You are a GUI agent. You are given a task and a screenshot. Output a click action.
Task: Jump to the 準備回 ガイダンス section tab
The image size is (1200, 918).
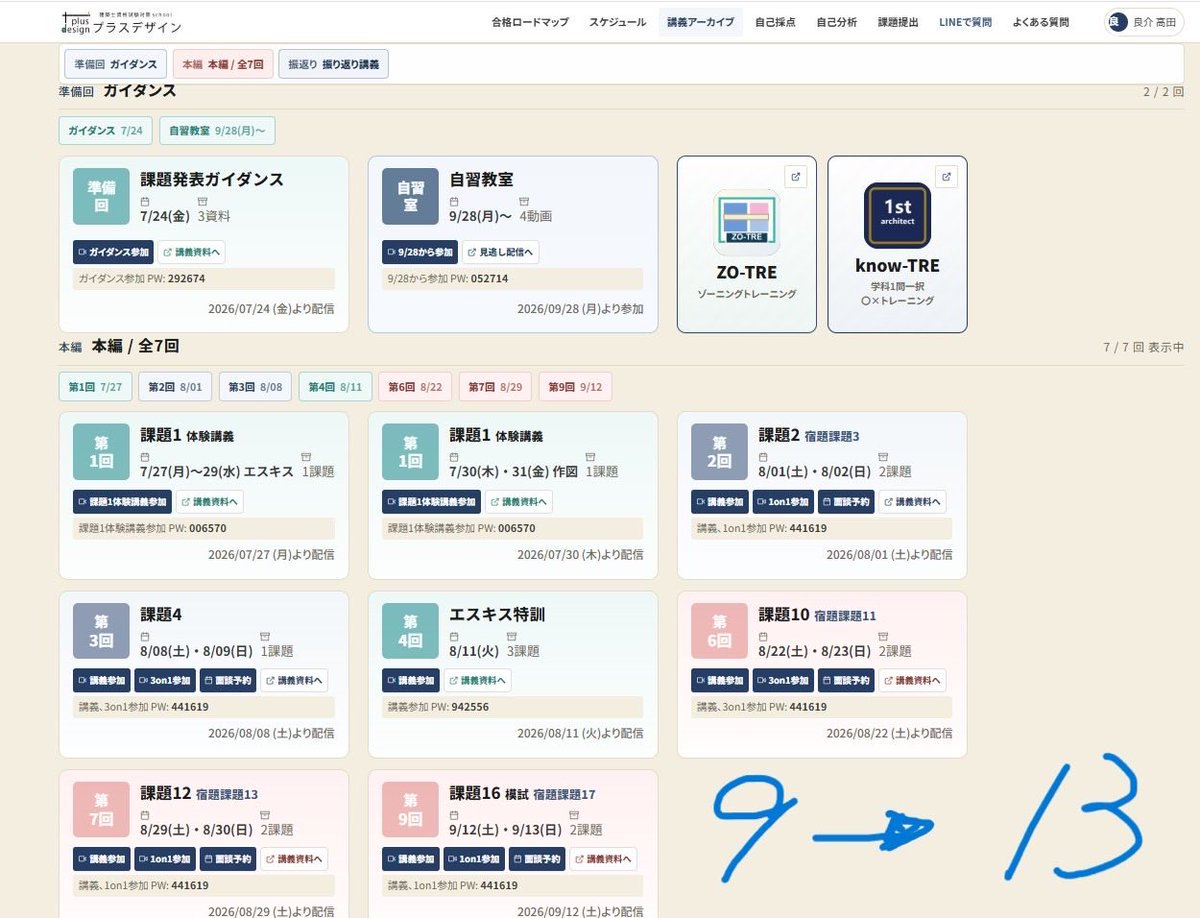pos(116,64)
